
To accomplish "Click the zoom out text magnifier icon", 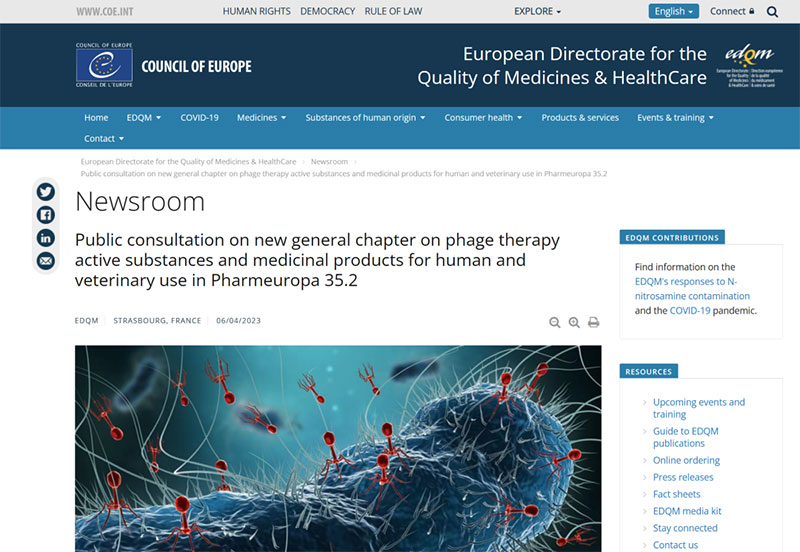I will click(555, 322).
